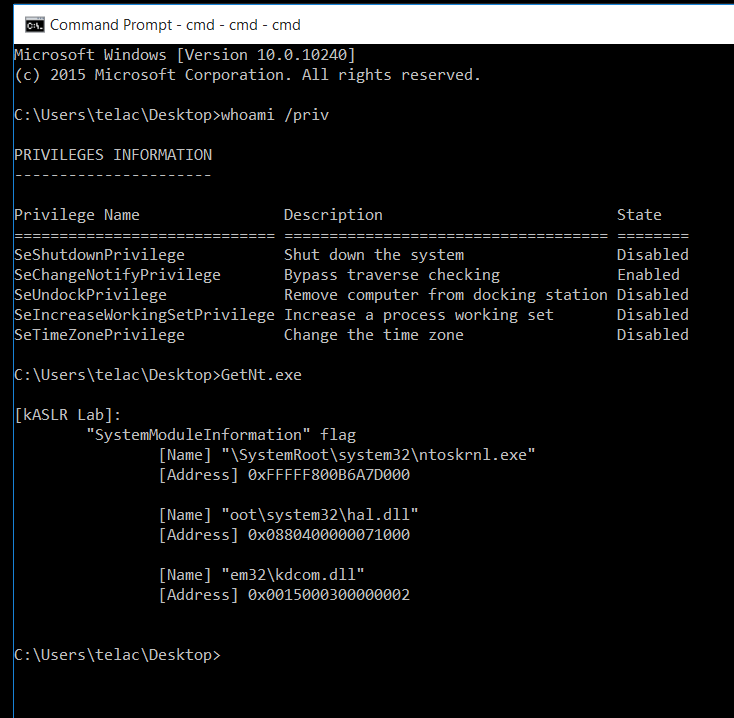Viewport: 734px width, 718px height.
Task: Click the hal.dll module name line
Action: (x=288, y=515)
